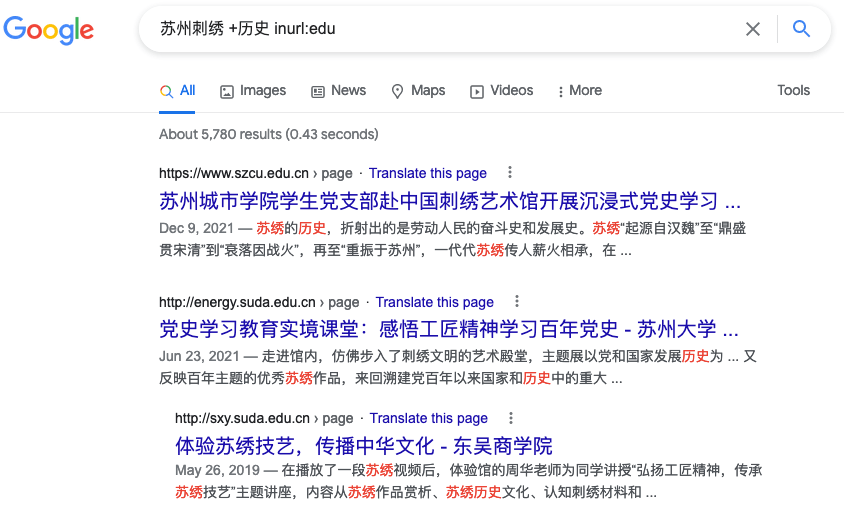Image resolution: width=844 pixels, height=520 pixels.
Task: Click the Google logo
Action: (x=49, y=29)
